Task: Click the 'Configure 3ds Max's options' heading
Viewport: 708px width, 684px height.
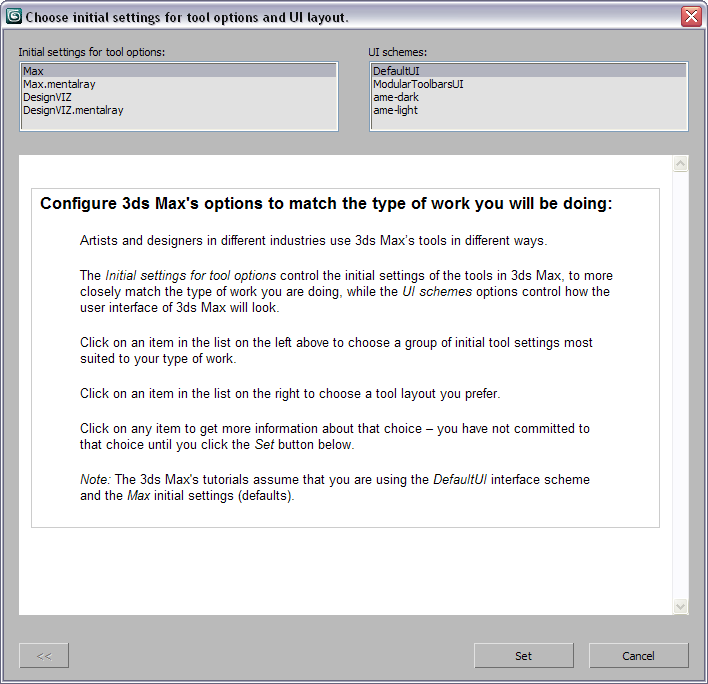Action: [326, 204]
